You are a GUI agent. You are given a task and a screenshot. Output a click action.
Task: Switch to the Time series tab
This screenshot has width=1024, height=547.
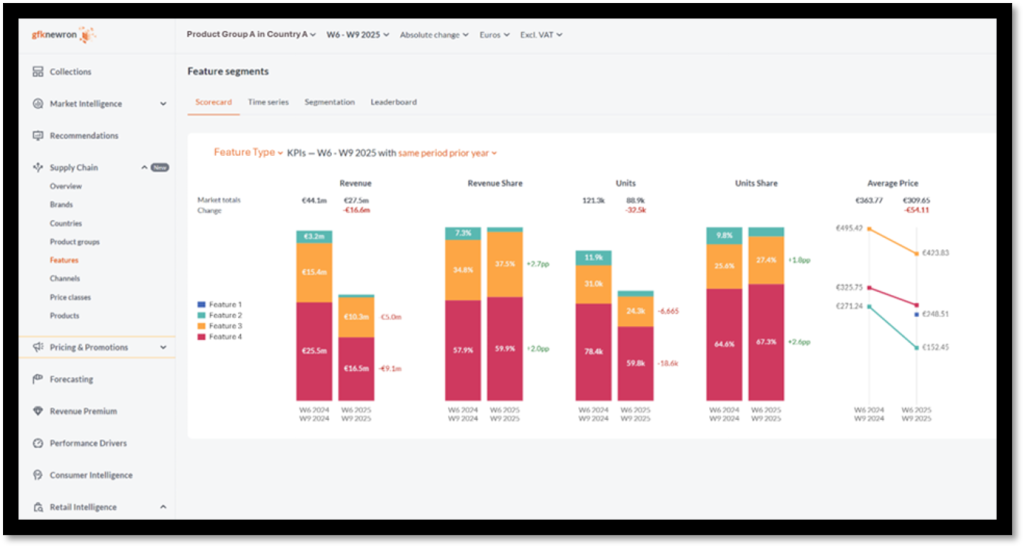268,102
